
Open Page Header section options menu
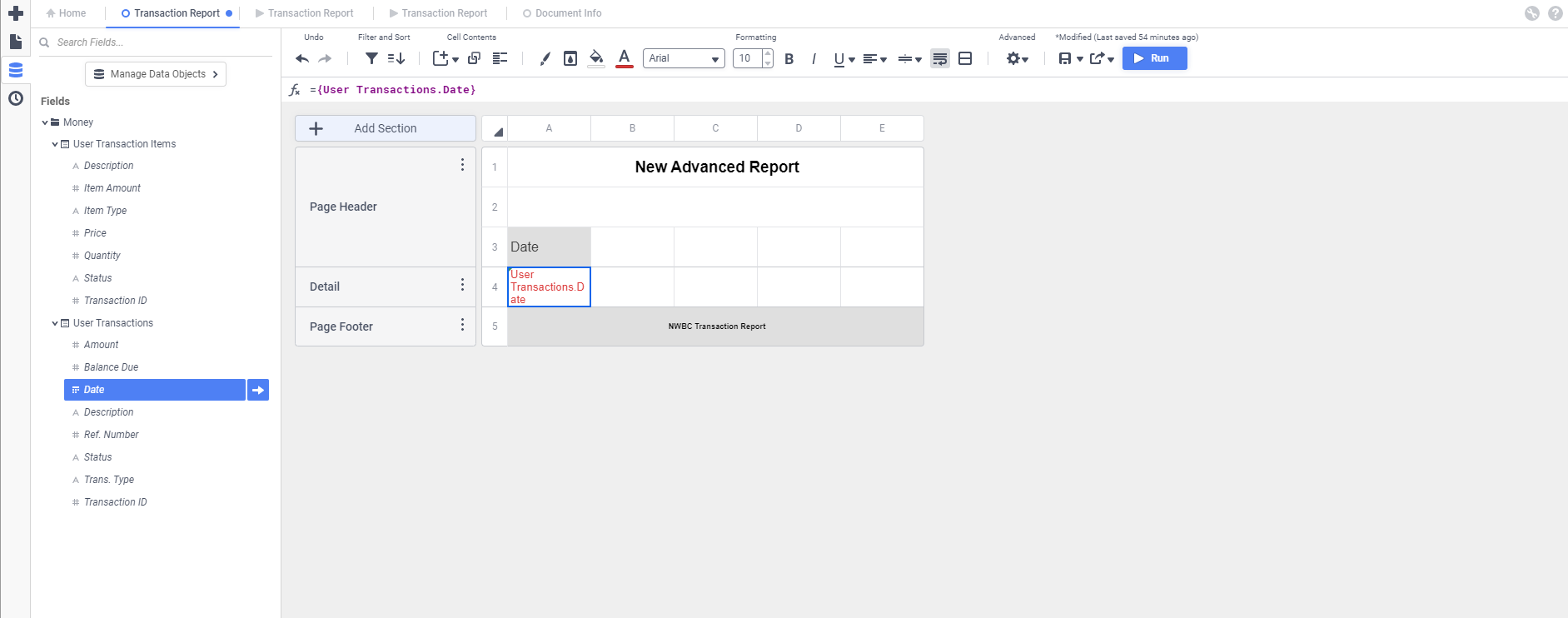click(x=462, y=165)
